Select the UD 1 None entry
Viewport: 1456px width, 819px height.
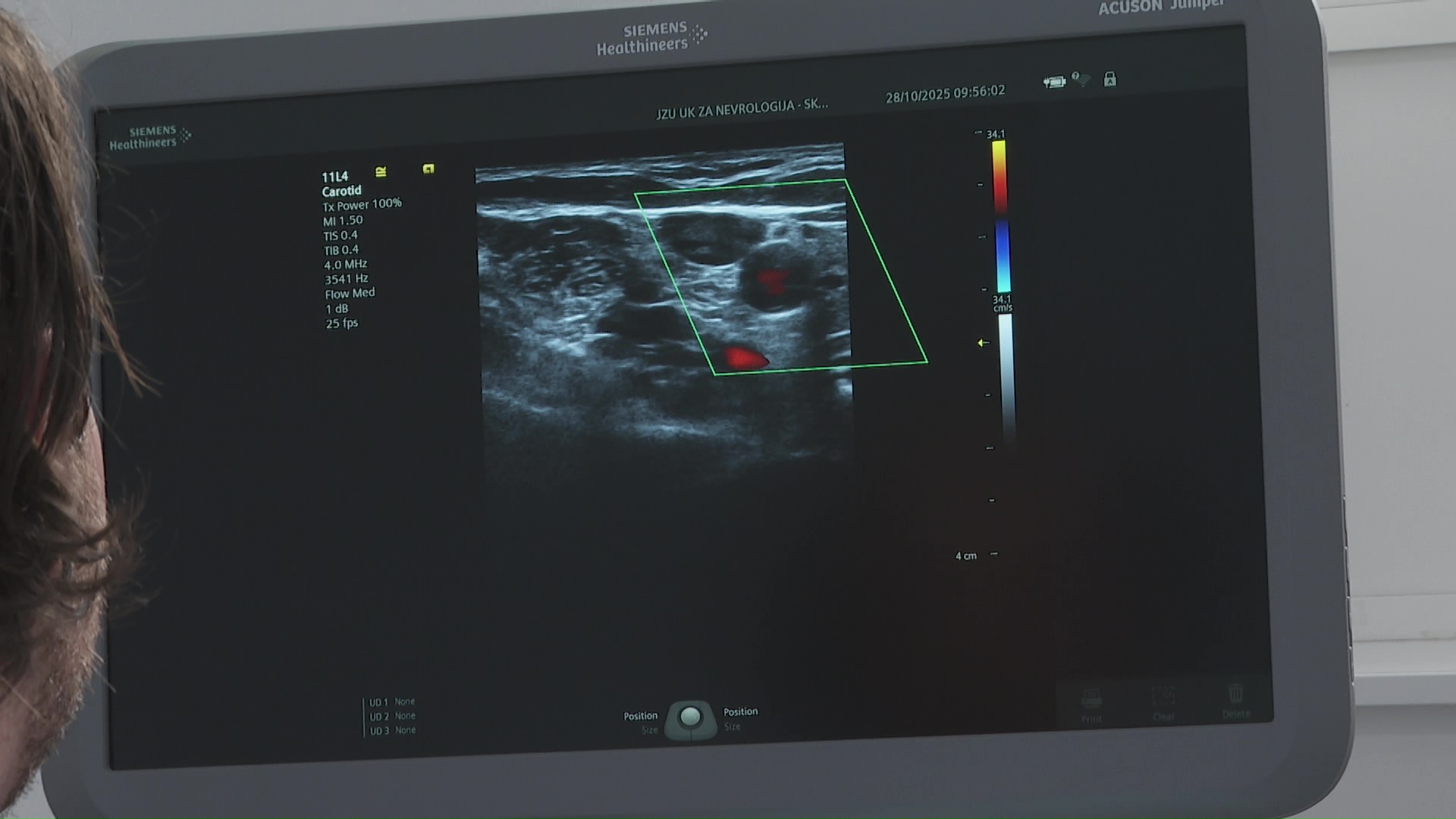tap(392, 702)
